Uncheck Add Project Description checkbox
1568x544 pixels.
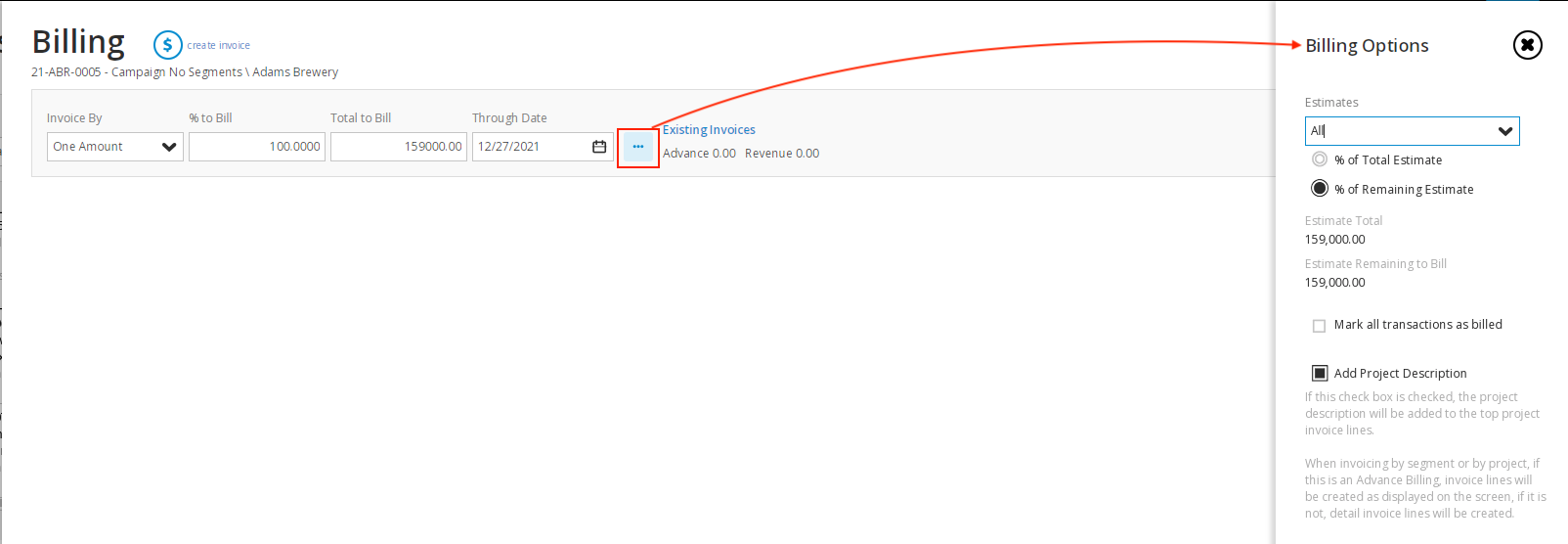point(1320,373)
